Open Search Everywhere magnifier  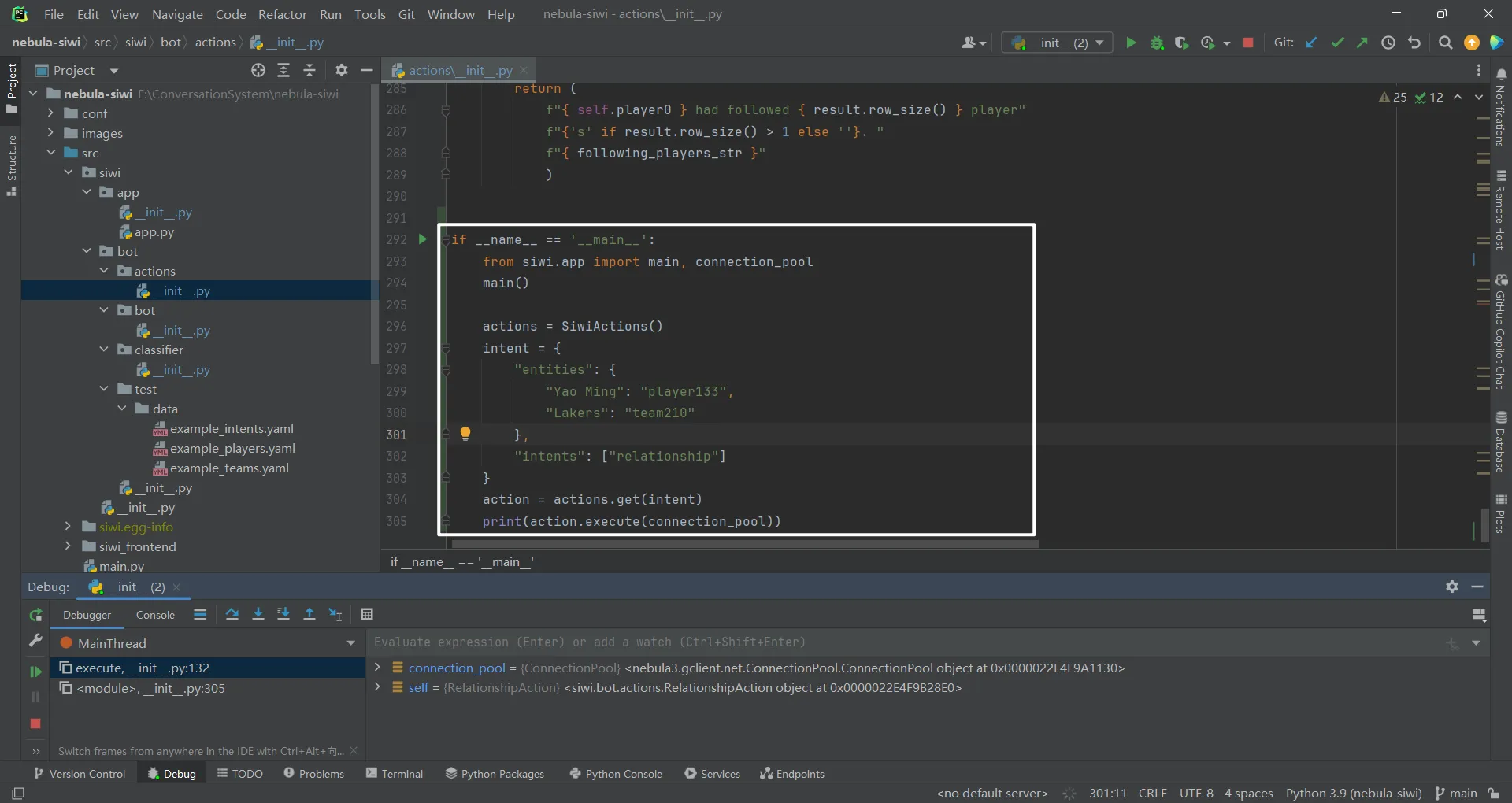coord(1445,43)
